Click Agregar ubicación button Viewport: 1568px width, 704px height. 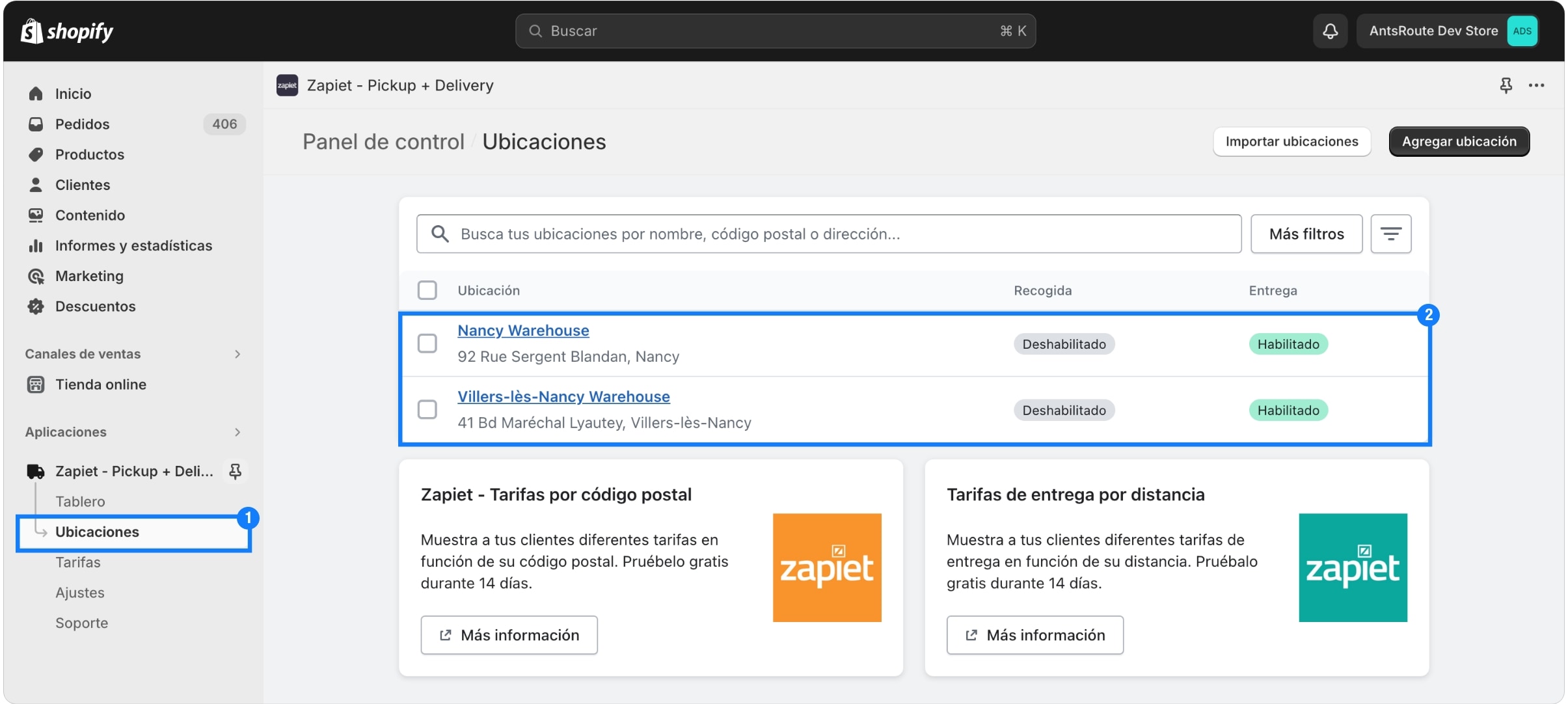tap(1459, 141)
